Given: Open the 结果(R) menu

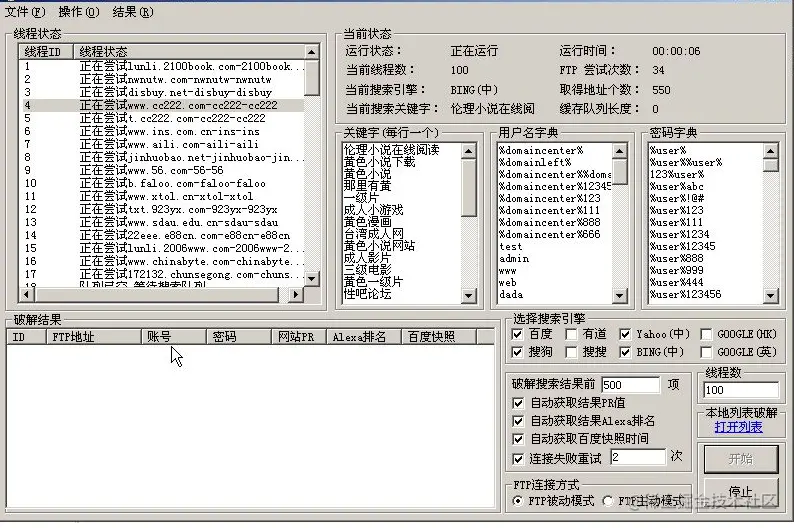Looking at the screenshot, I should tap(133, 12).
